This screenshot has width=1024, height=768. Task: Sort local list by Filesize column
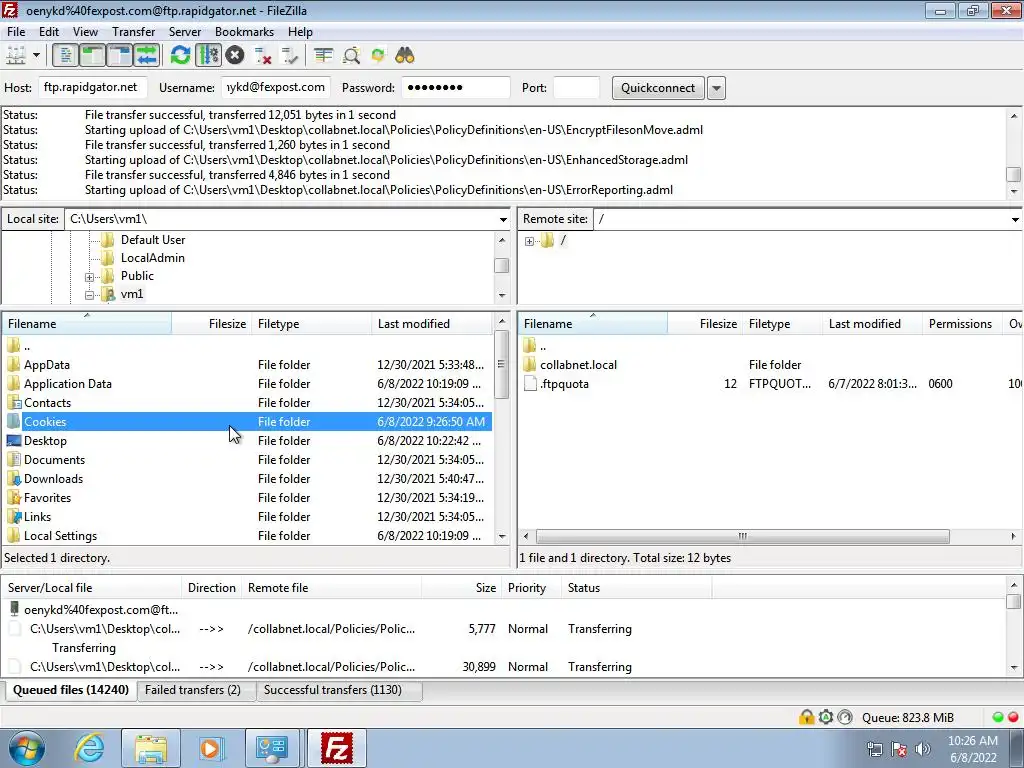(x=212, y=324)
